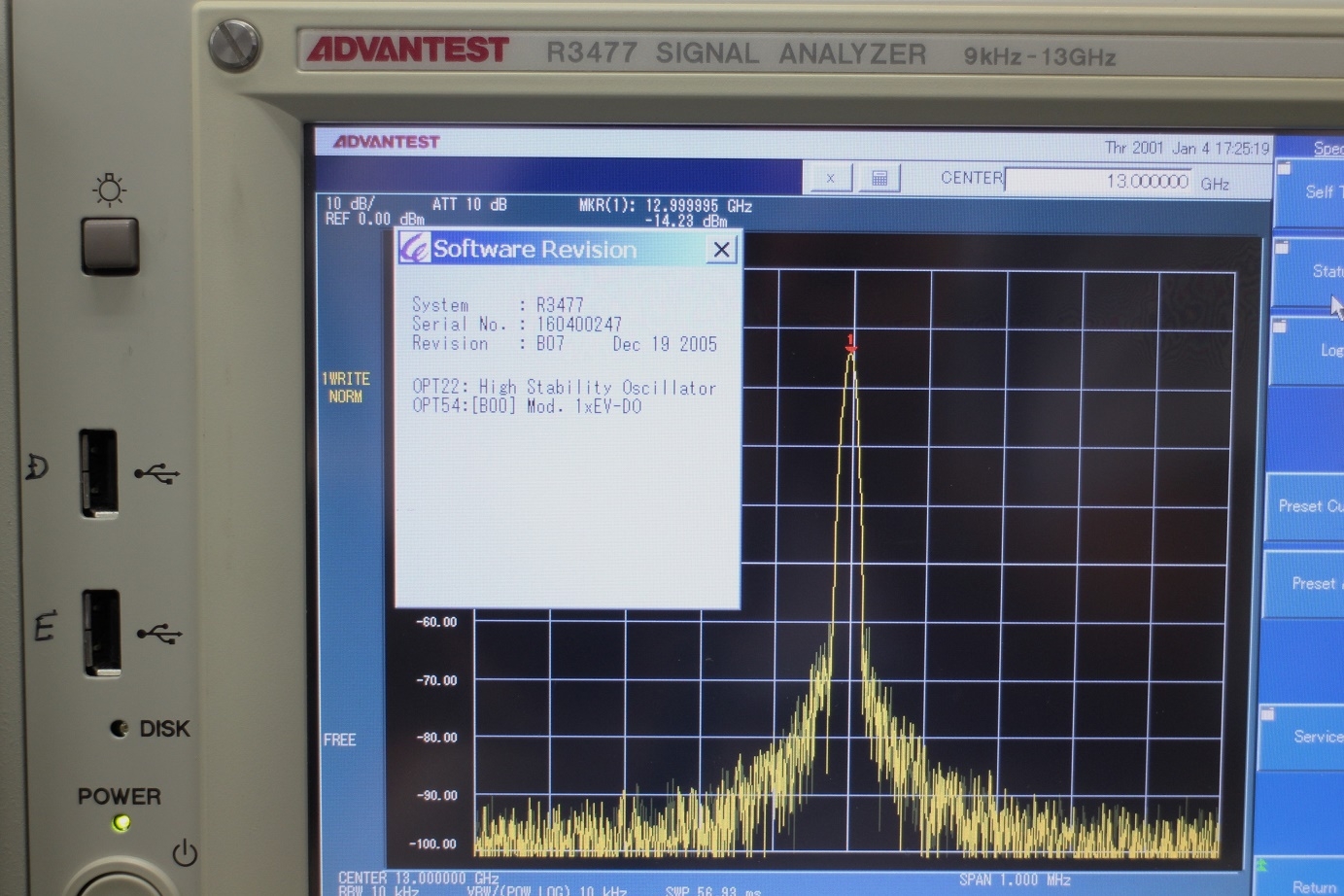1344x896 pixels.
Task: Select the second Preset softkey
Action: point(1304,584)
